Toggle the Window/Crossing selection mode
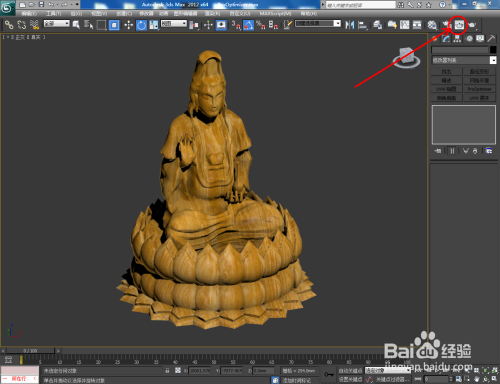 coord(114,25)
